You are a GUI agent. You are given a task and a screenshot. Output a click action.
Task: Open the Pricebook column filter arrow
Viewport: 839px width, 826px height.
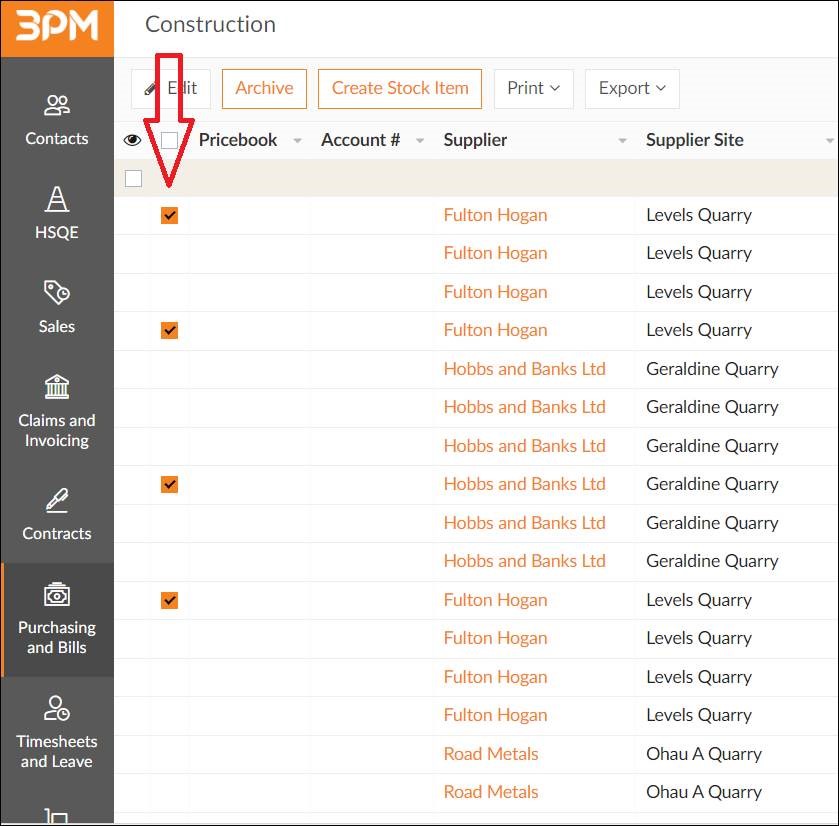[x=298, y=141]
